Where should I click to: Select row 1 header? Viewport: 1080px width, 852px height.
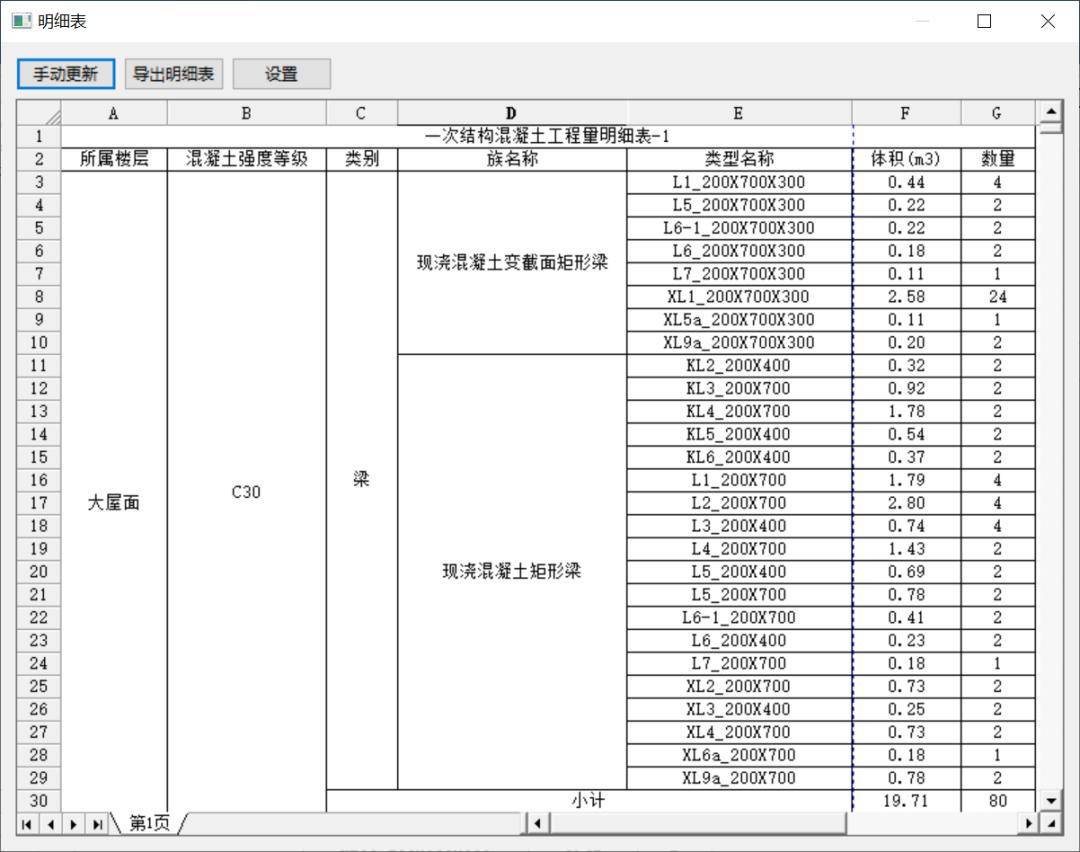coord(39,136)
